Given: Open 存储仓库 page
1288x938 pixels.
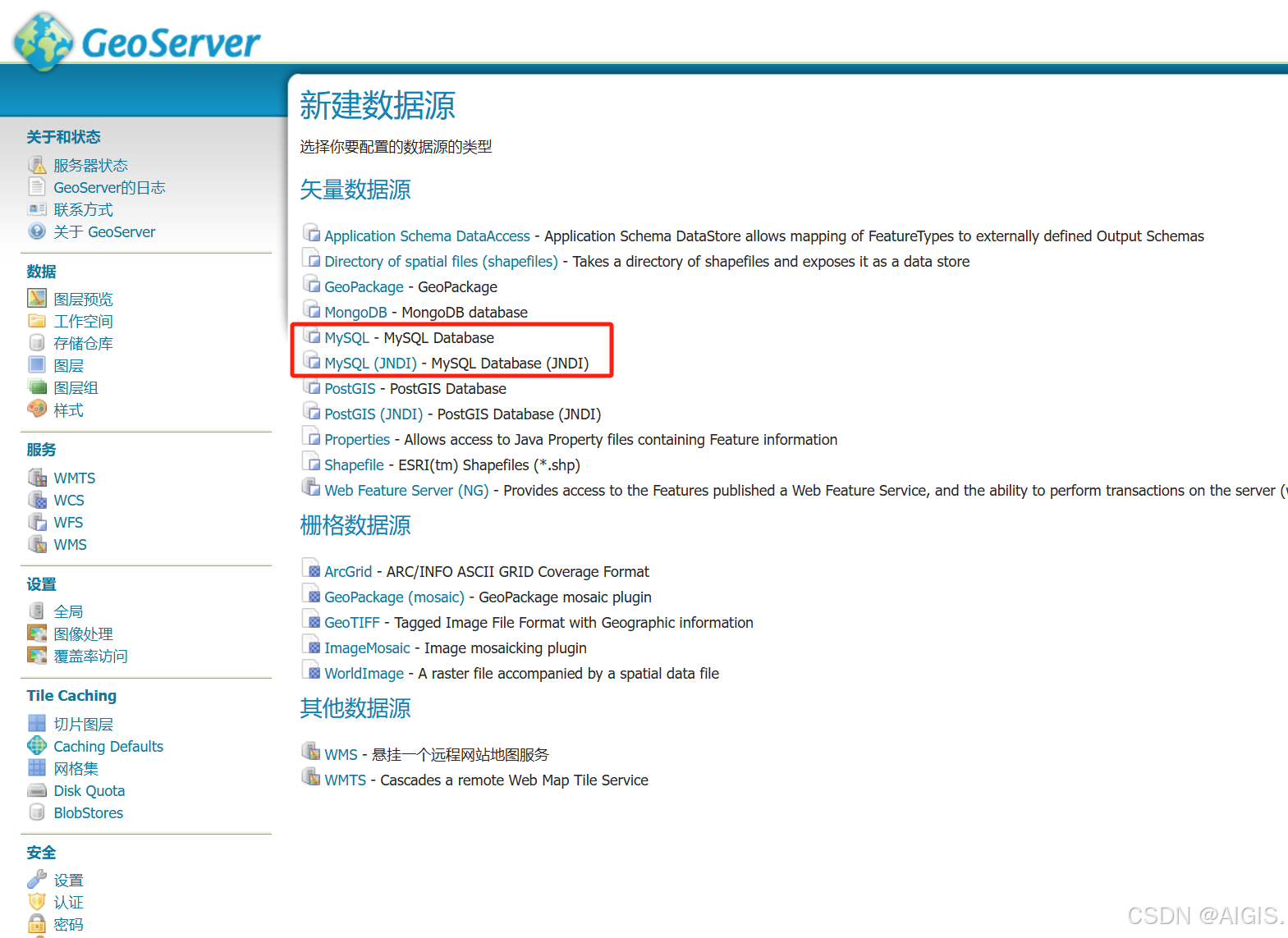Looking at the screenshot, I should (x=83, y=344).
